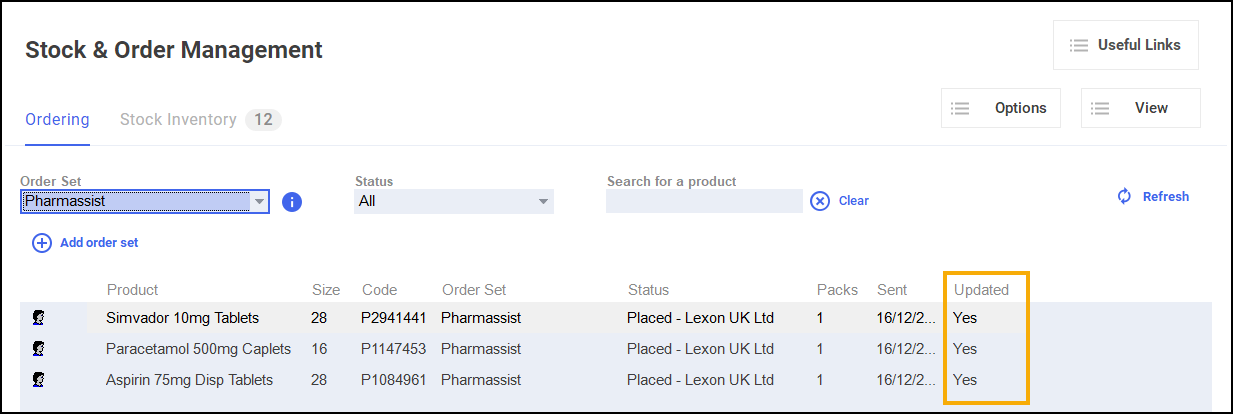Image resolution: width=1233 pixels, height=414 pixels.
Task: Click the Search for a product field
Action: [704, 201]
